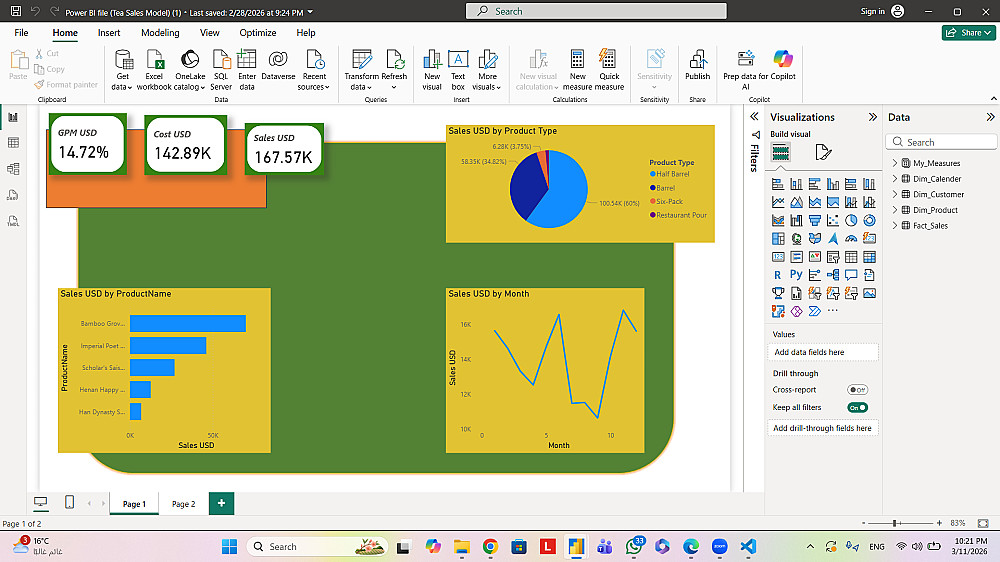The image size is (1000, 562).
Task: Switch to the Modeling ribbon tab
Action: pyautogui.click(x=160, y=33)
